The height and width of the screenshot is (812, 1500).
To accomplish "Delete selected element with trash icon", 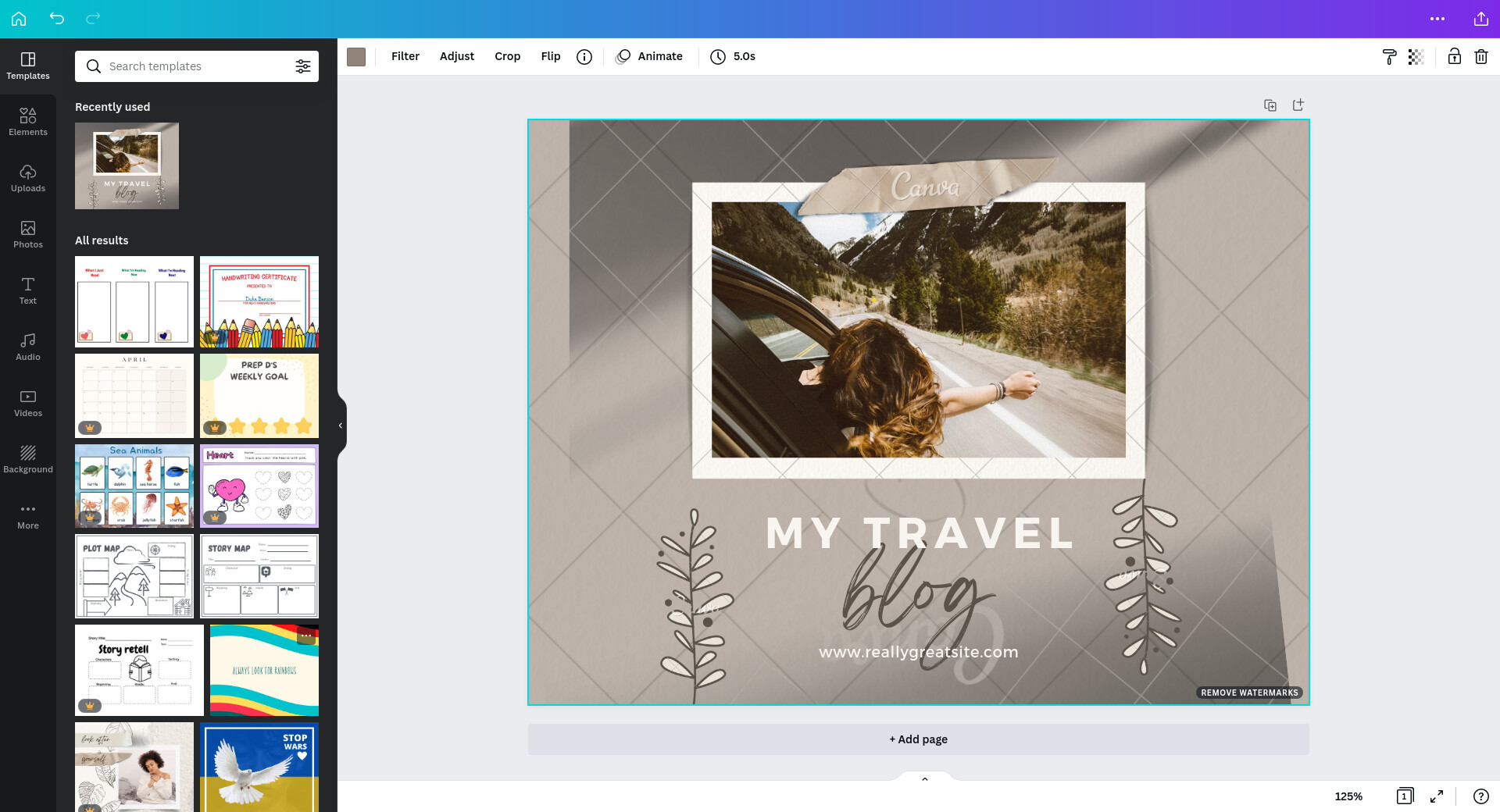I will click(x=1480, y=57).
